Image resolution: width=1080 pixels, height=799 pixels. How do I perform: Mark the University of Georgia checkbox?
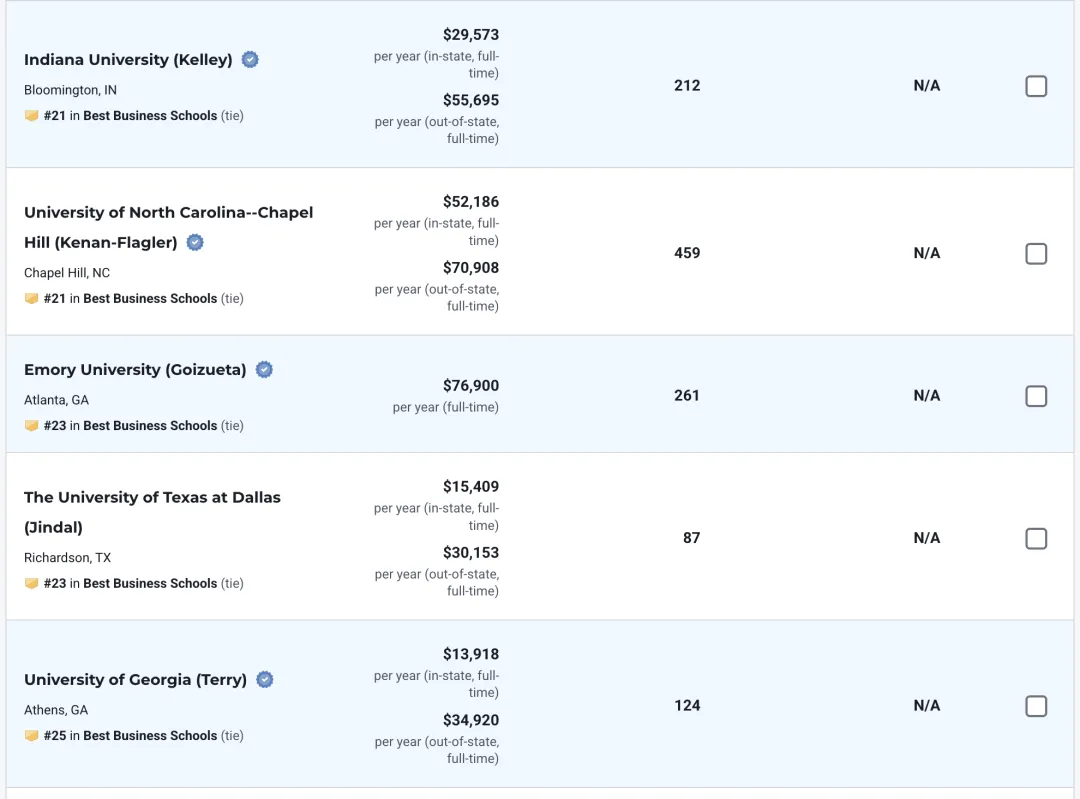pyautogui.click(x=1036, y=707)
